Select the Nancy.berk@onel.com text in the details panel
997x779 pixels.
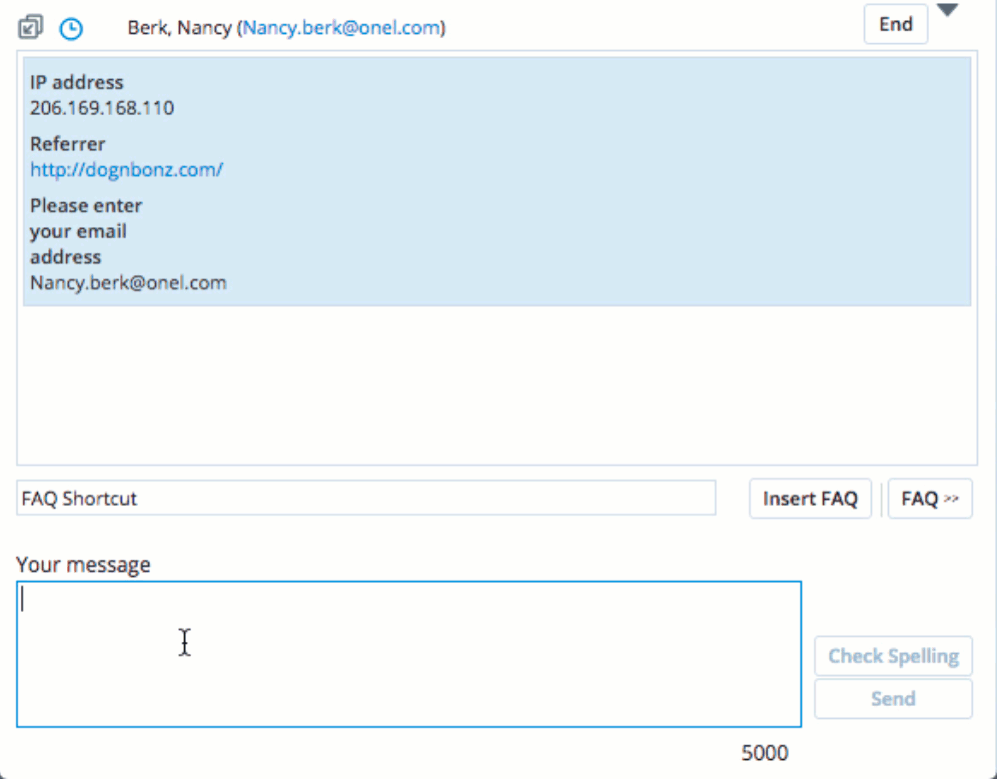[x=128, y=283]
